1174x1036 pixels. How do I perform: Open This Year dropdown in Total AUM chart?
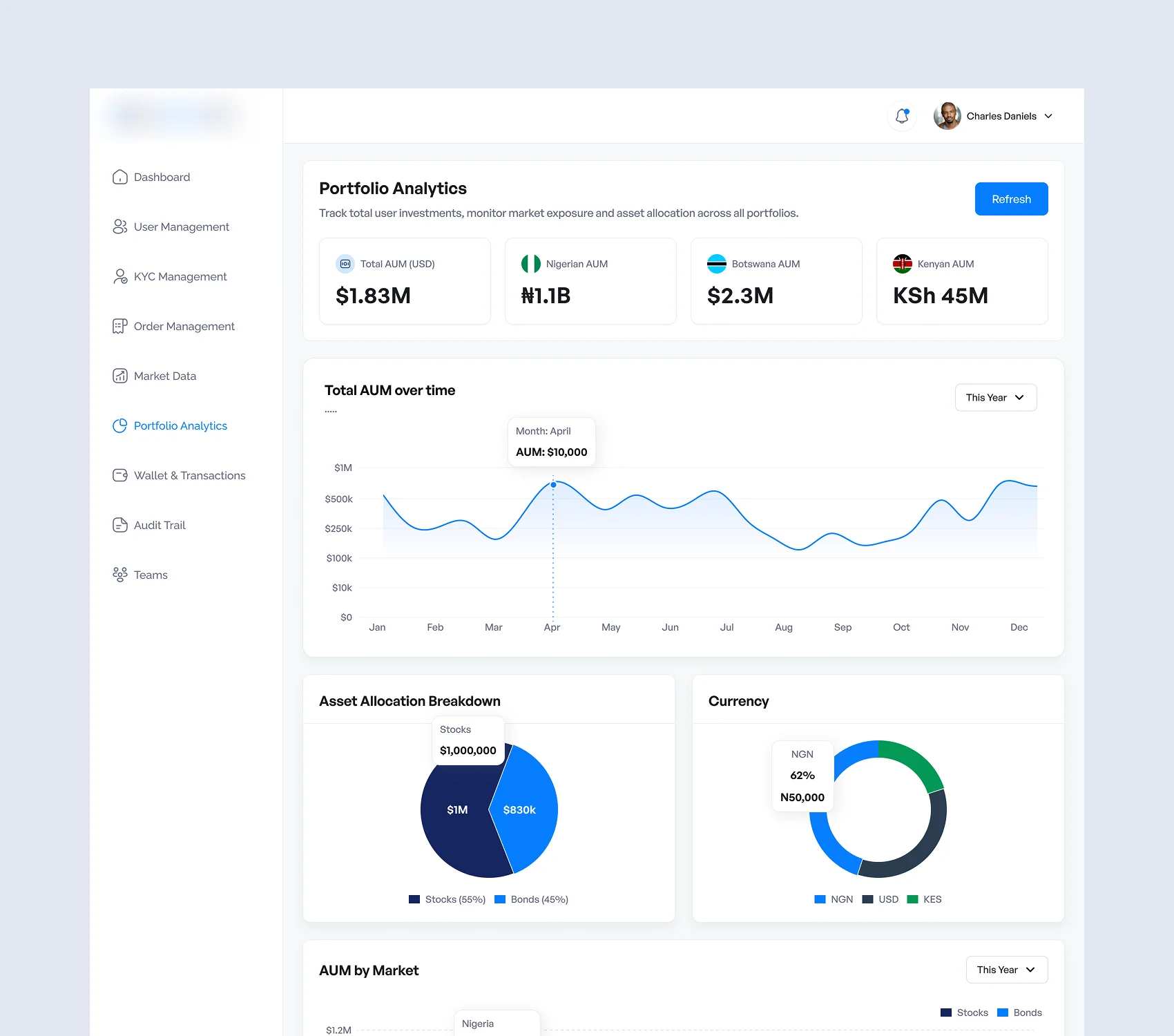click(x=996, y=398)
